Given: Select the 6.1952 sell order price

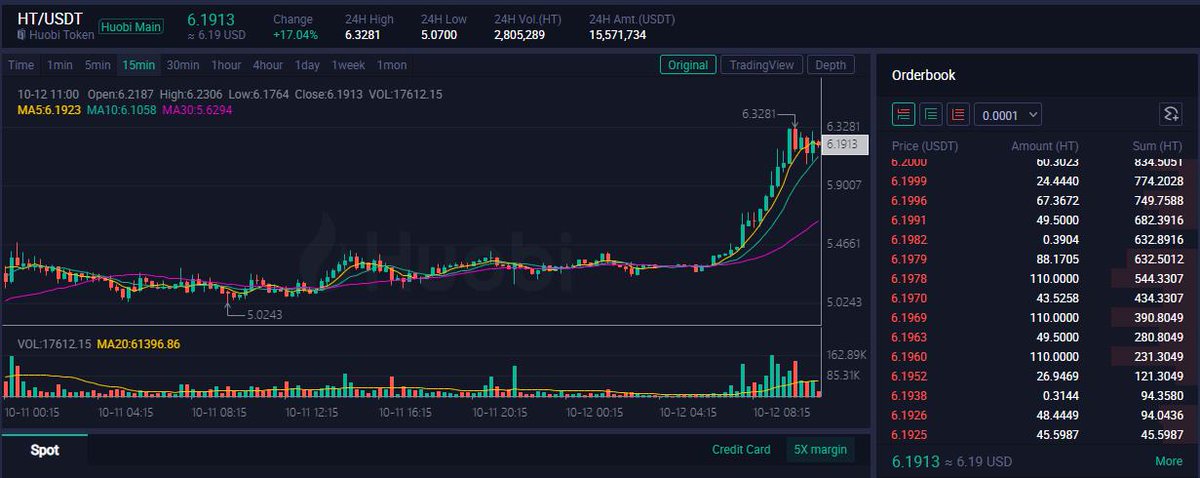Looking at the screenshot, I should pyautogui.click(x=908, y=376).
